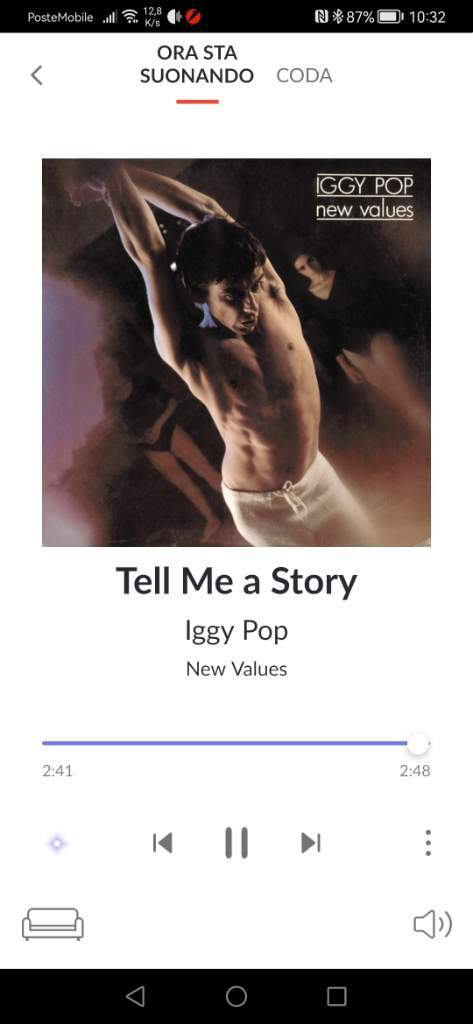473x1024 pixels.
Task: Pause the current track
Action: click(236, 843)
